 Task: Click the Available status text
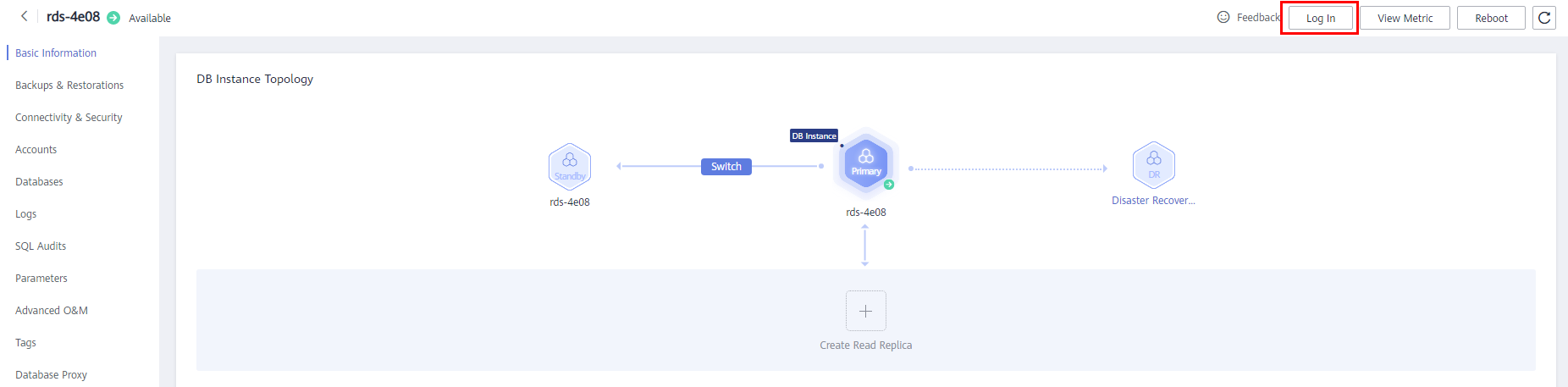pyautogui.click(x=150, y=18)
